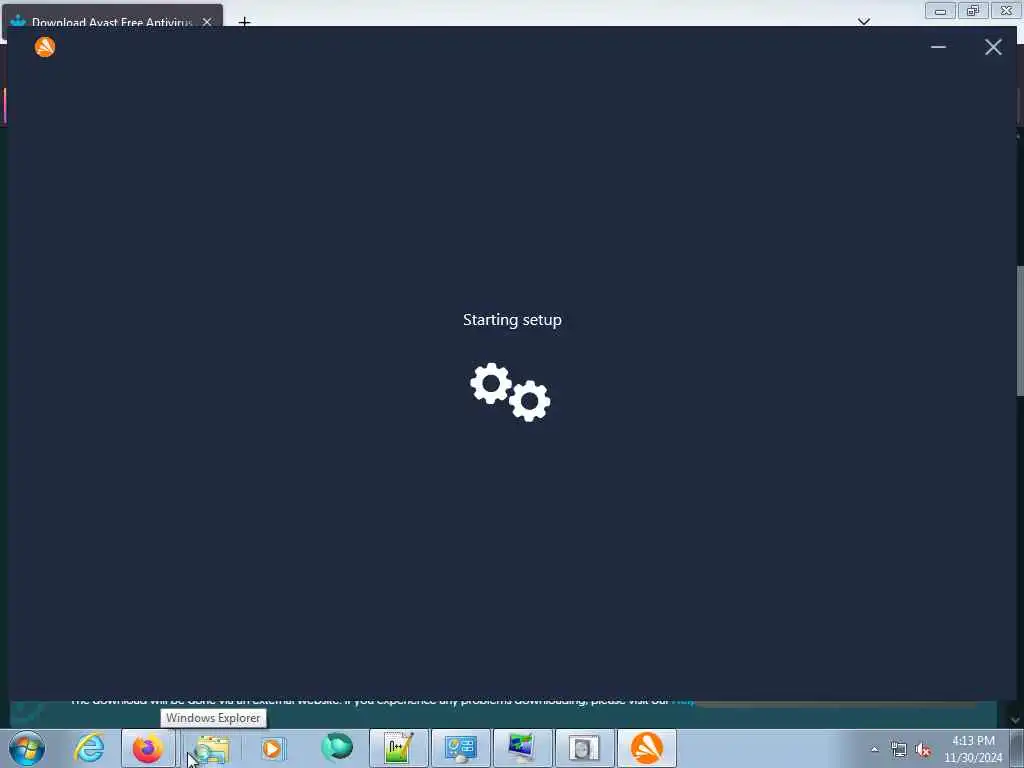
Task: Open Windows Explorer from the taskbar
Action: (210, 748)
